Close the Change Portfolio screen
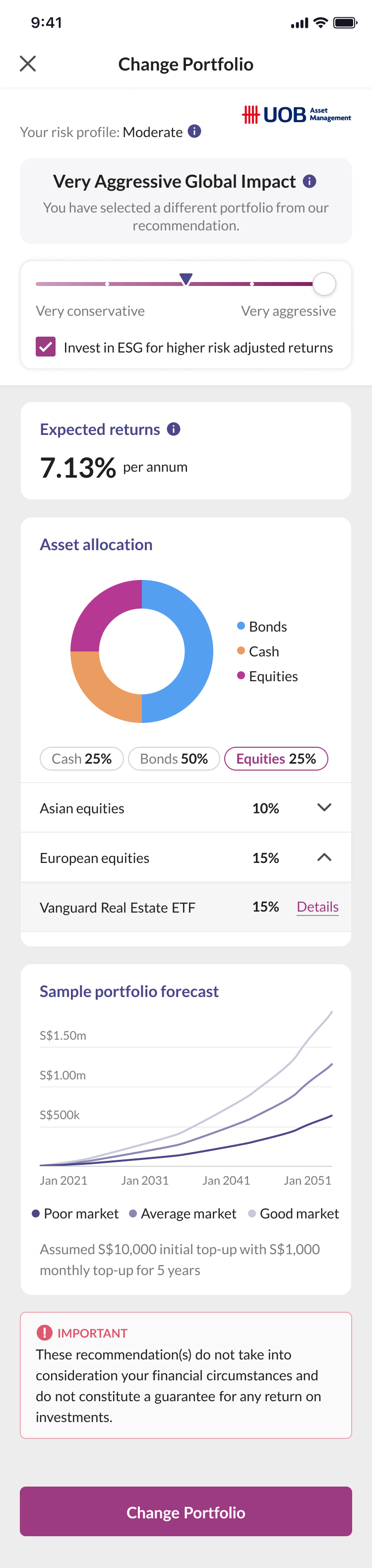The image size is (372, 1568). click(x=28, y=63)
